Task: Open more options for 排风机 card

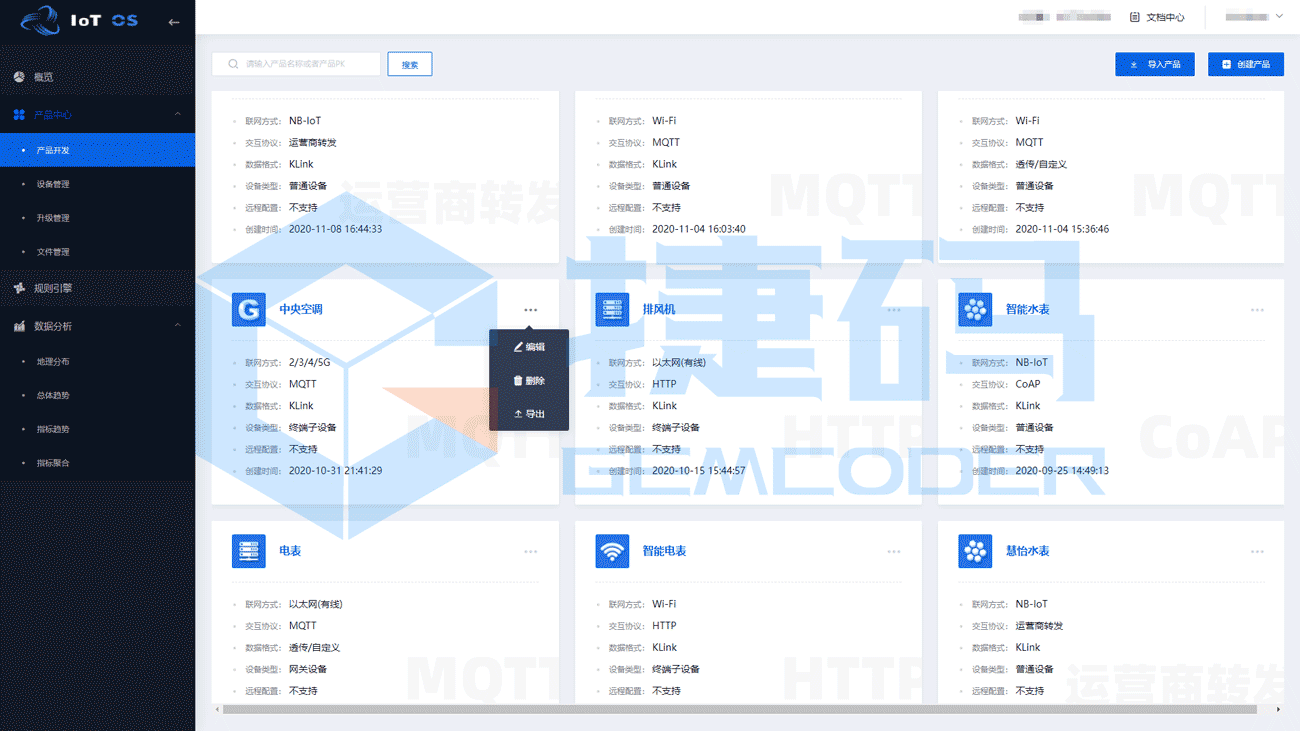Action: coord(893,310)
